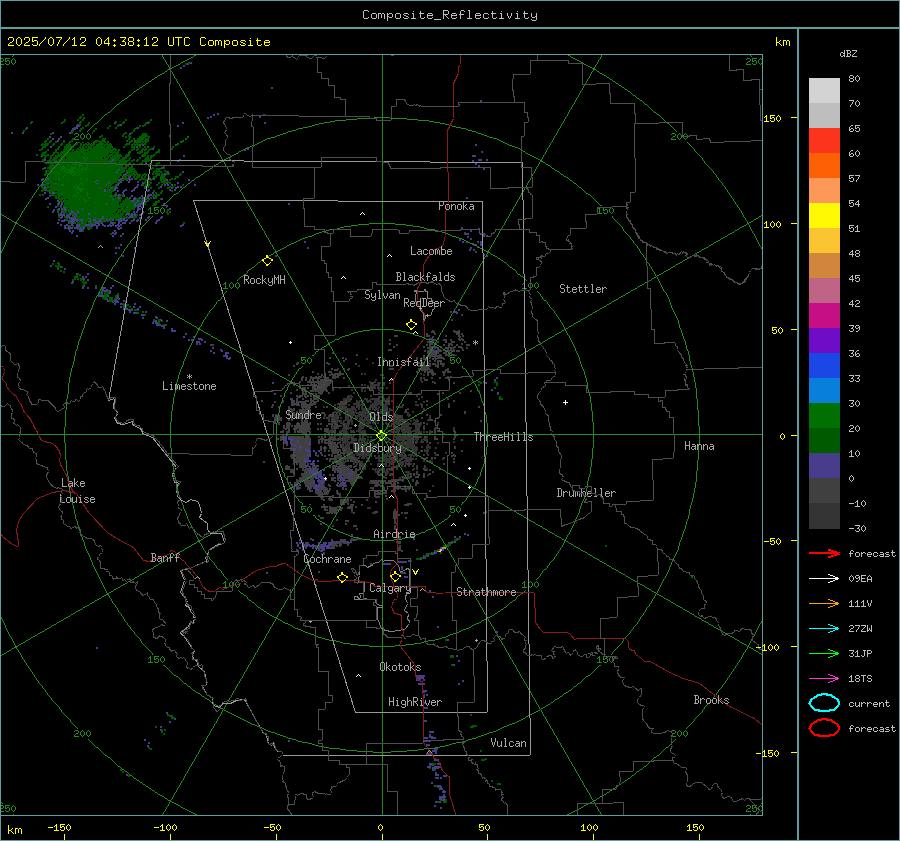The width and height of the screenshot is (900, 841).
Task: Click the 'Olds' map label
Action: 381,417
